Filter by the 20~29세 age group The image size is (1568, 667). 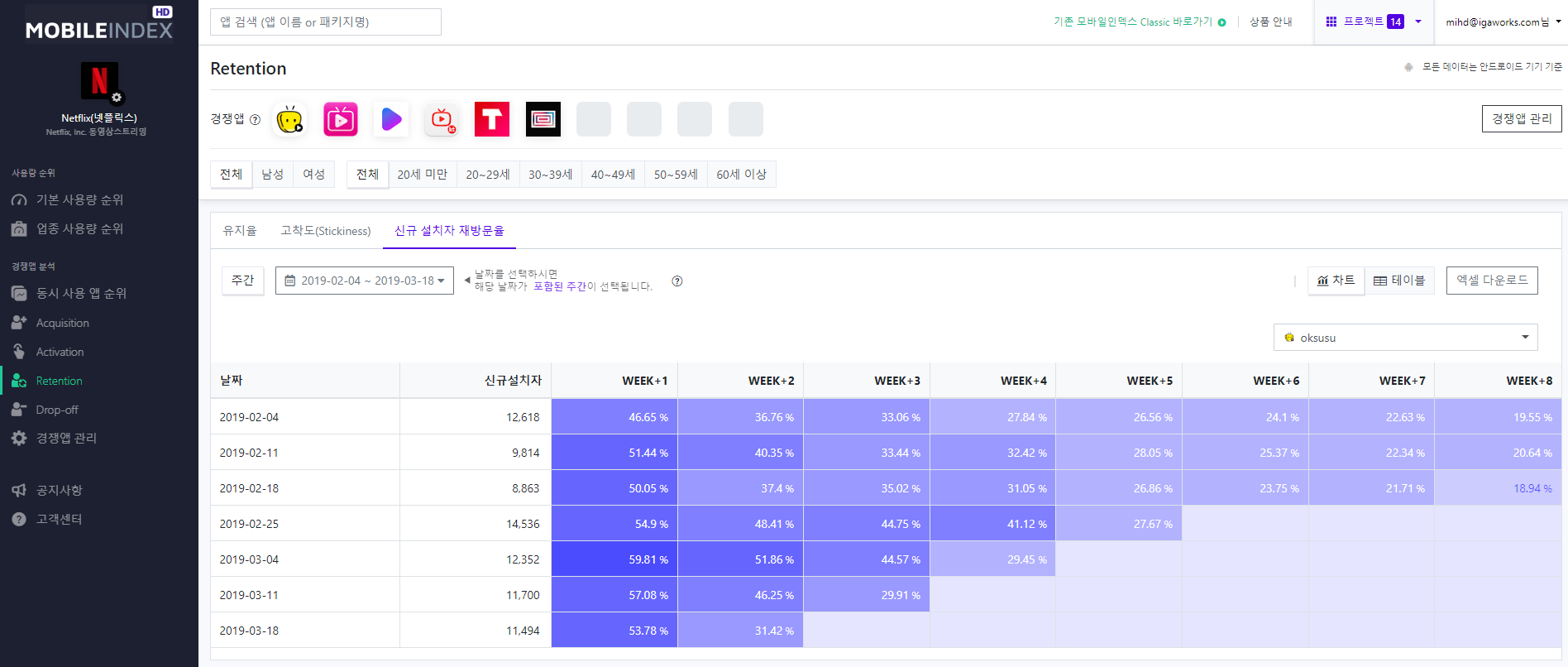[488, 175]
